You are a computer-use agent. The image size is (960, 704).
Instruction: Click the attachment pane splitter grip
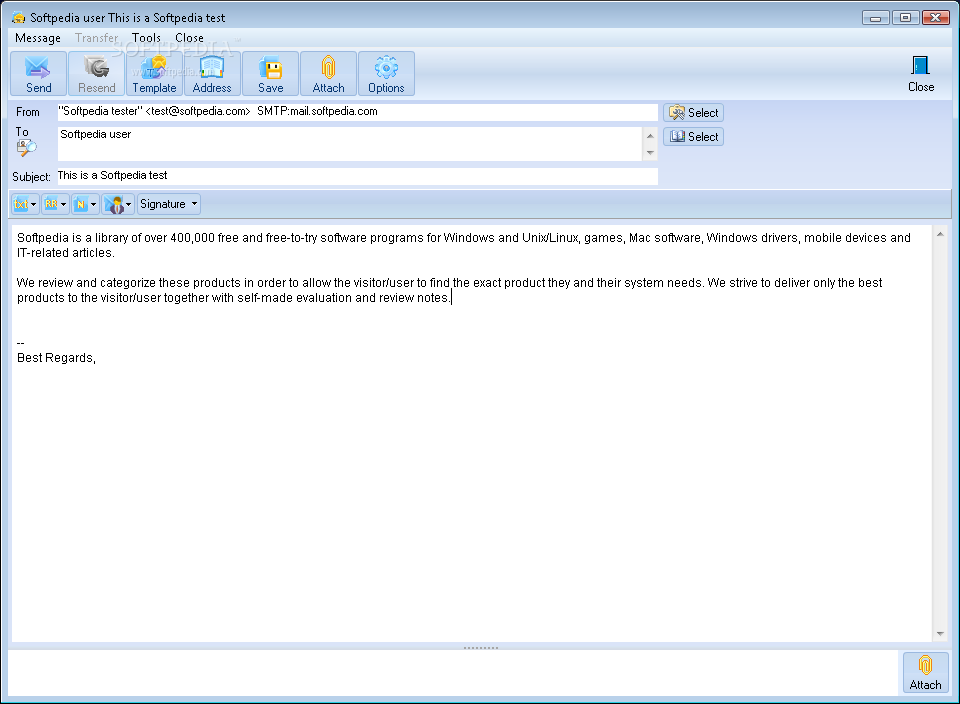pyautogui.click(x=481, y=647)
